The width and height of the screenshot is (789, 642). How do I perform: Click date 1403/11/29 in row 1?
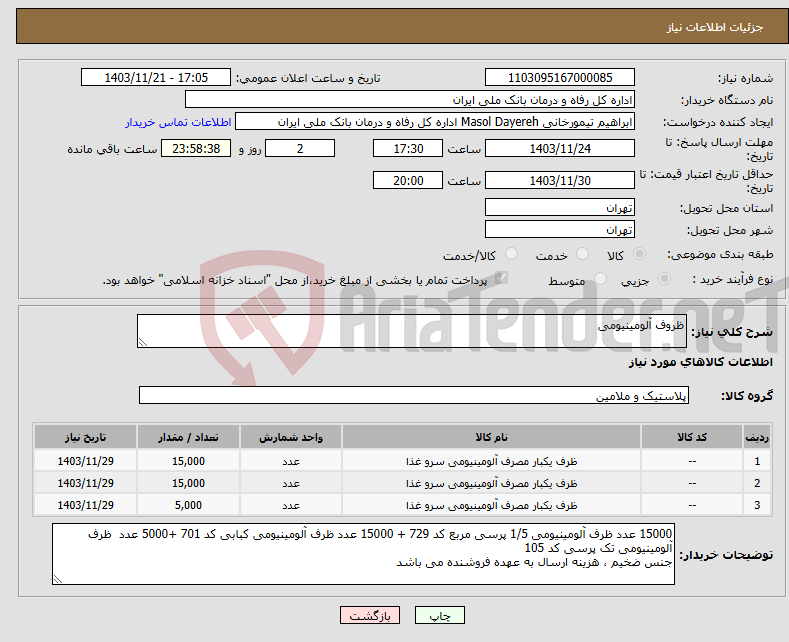pos(86,461)
